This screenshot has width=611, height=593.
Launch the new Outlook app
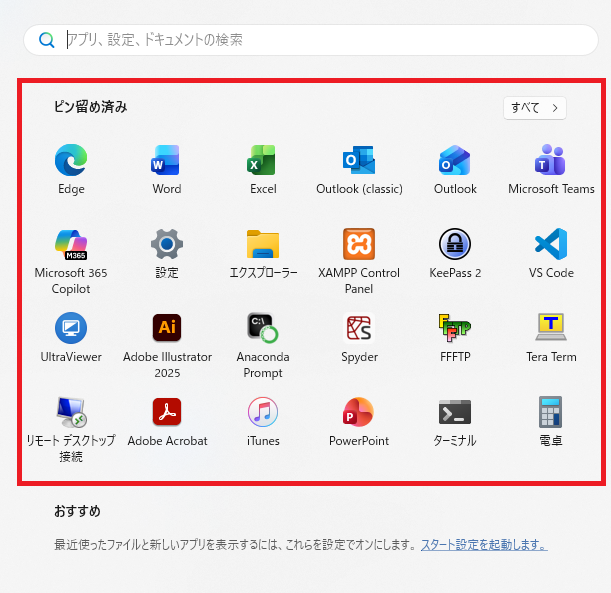pos(455,160)
